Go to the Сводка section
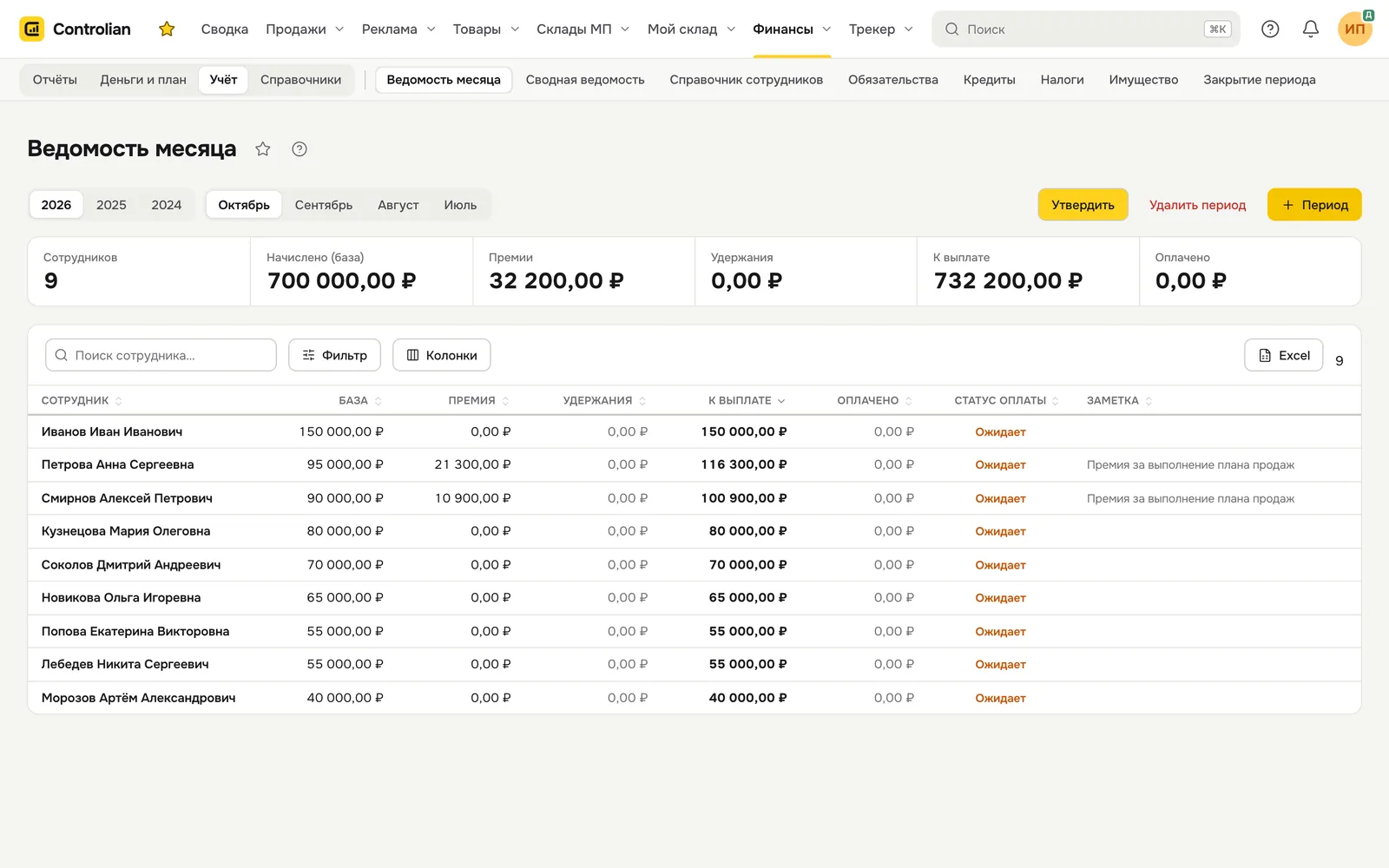This screenshot has height=868, width=1389. pos(225,29)
